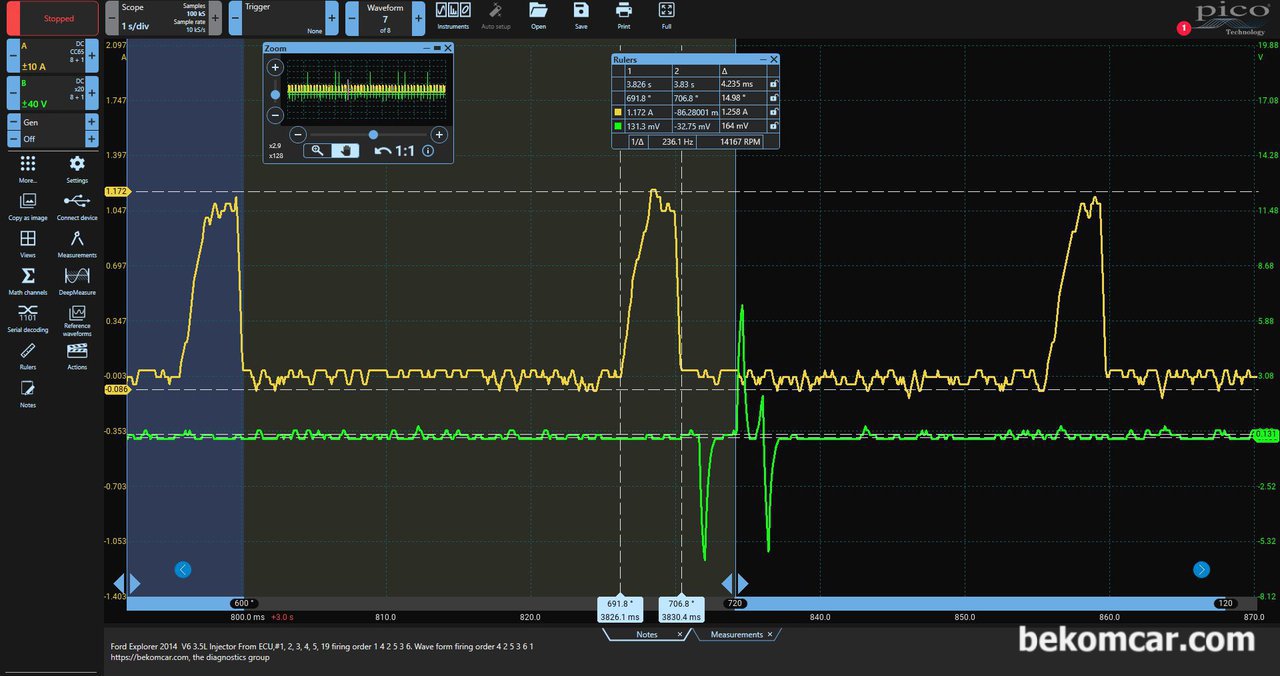Click the yellow Channel A color swatch in Rulers
The width and height of the screenshot is (1280, 676).
click(x=617, y=113)
